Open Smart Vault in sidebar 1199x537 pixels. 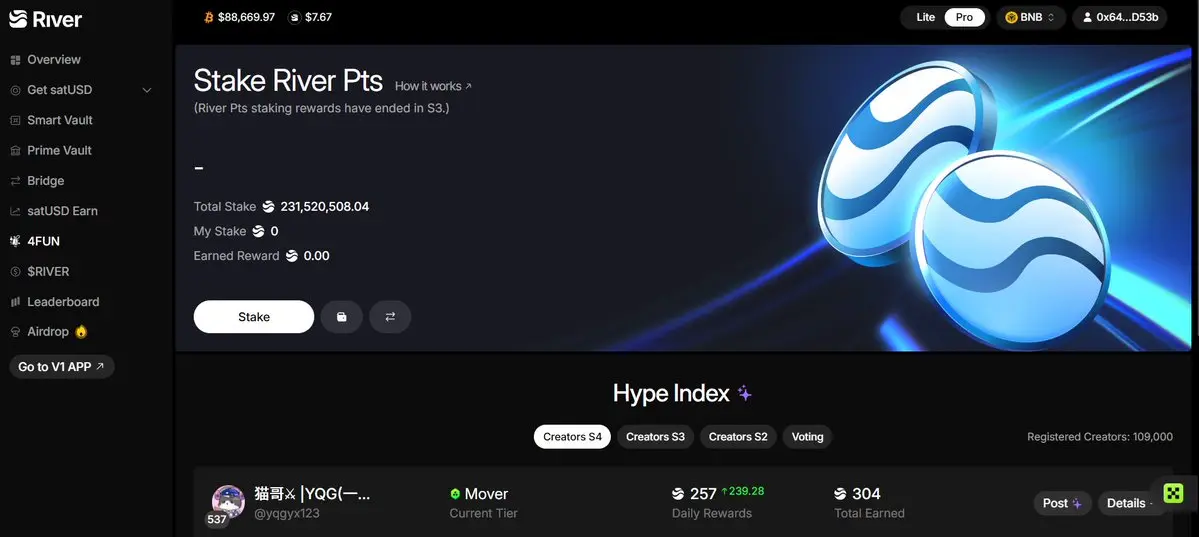click(x=60, y=120)
